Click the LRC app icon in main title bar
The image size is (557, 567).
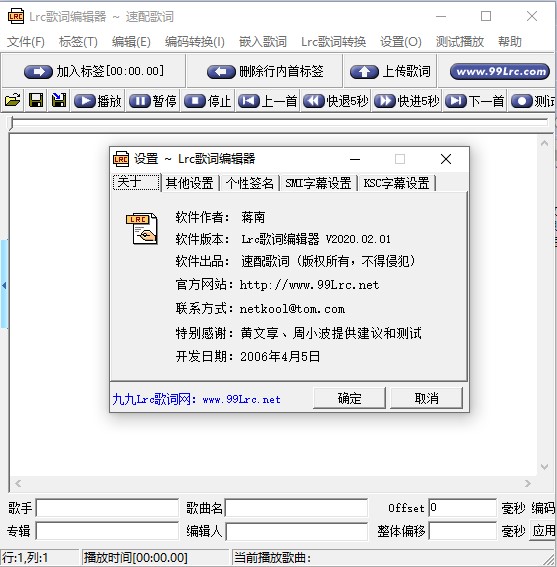tap(16, 16)
